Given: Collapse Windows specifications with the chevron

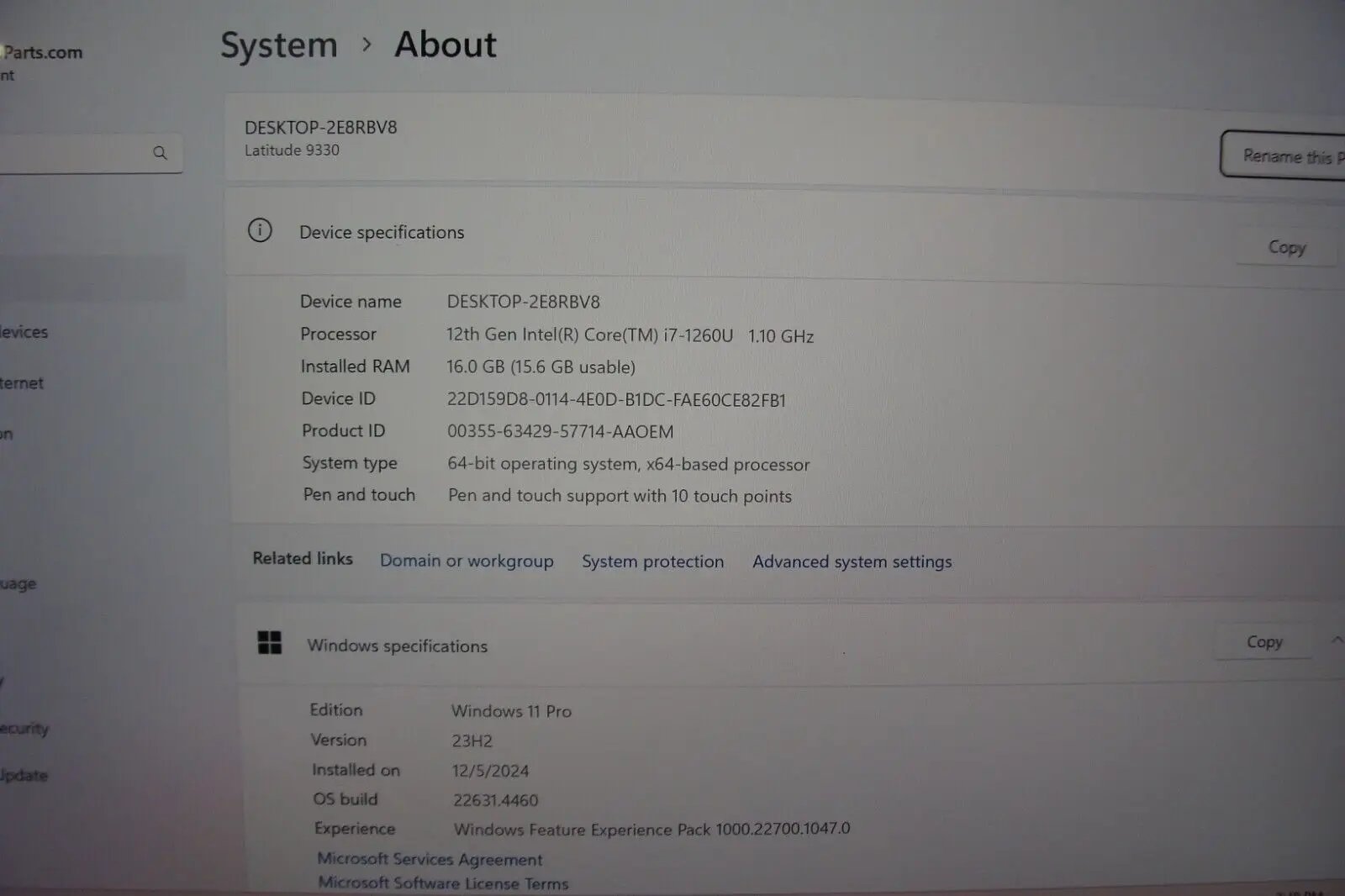Looking at the screenshot, I should coord(1336,640).
